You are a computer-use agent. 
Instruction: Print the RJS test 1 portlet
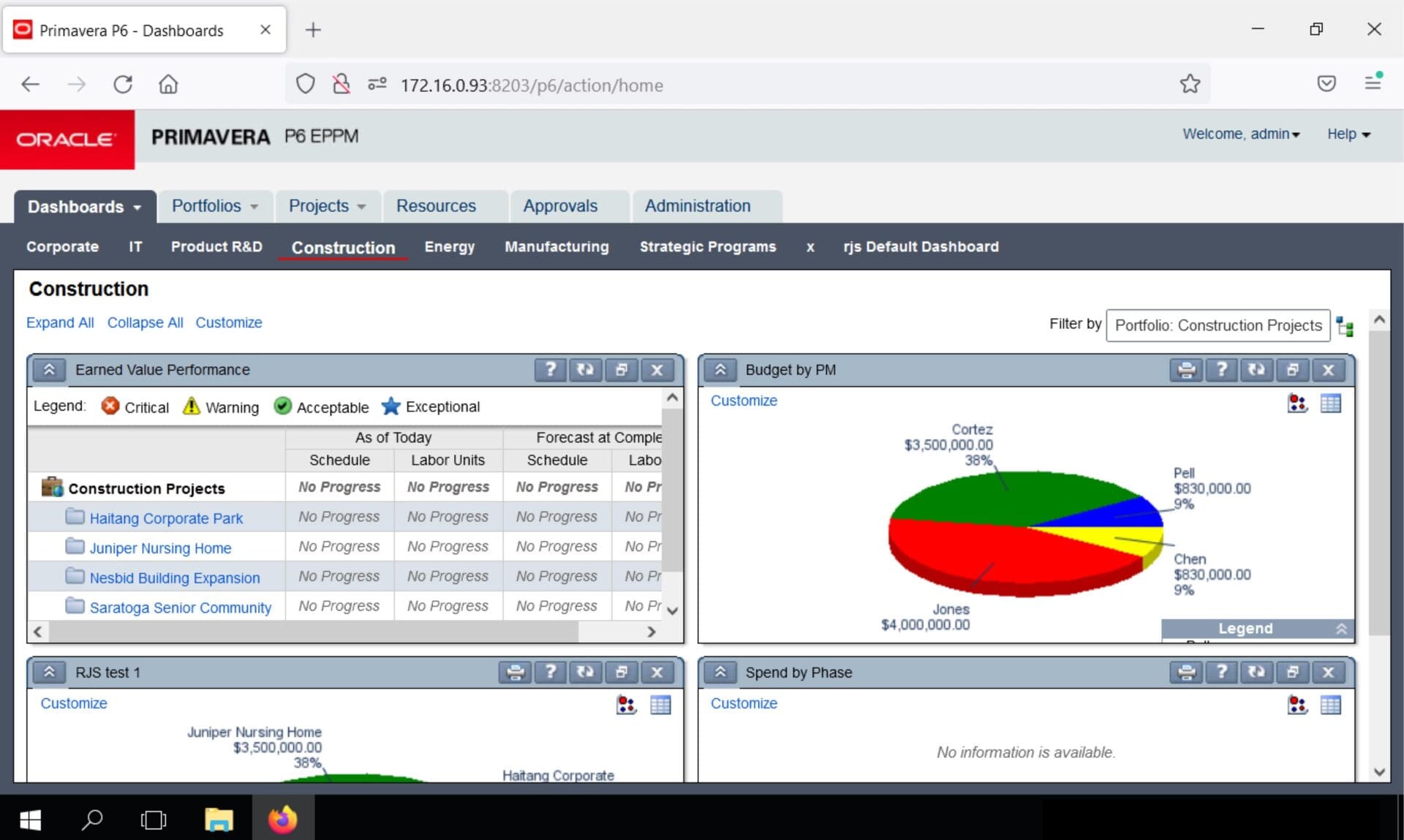tap(515, 672)
